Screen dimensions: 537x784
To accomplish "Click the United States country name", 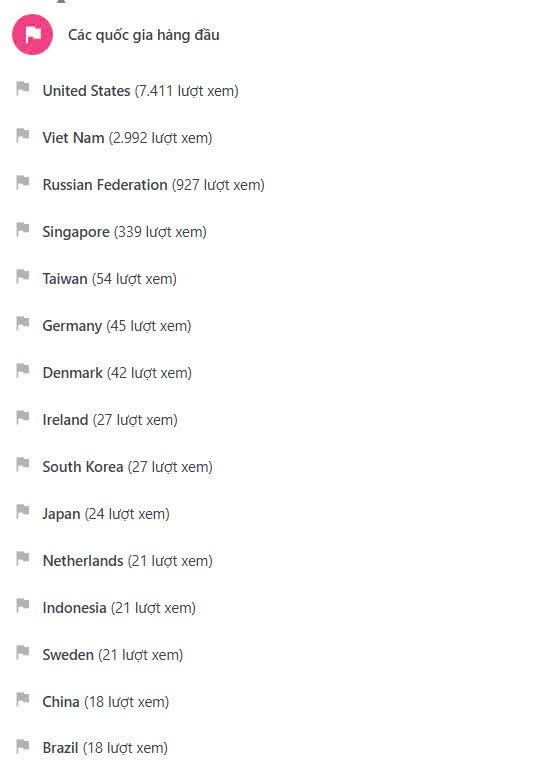I will [x=86, y=90].
